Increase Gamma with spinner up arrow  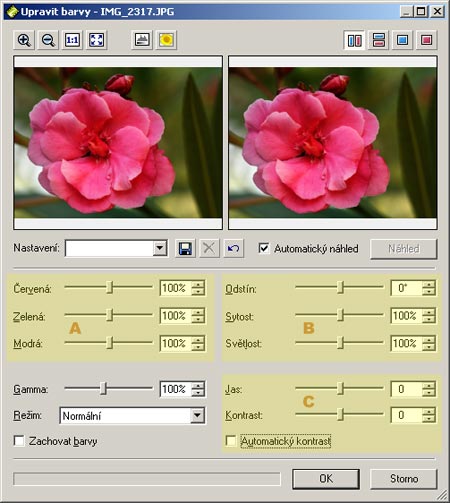pos(198,385)
